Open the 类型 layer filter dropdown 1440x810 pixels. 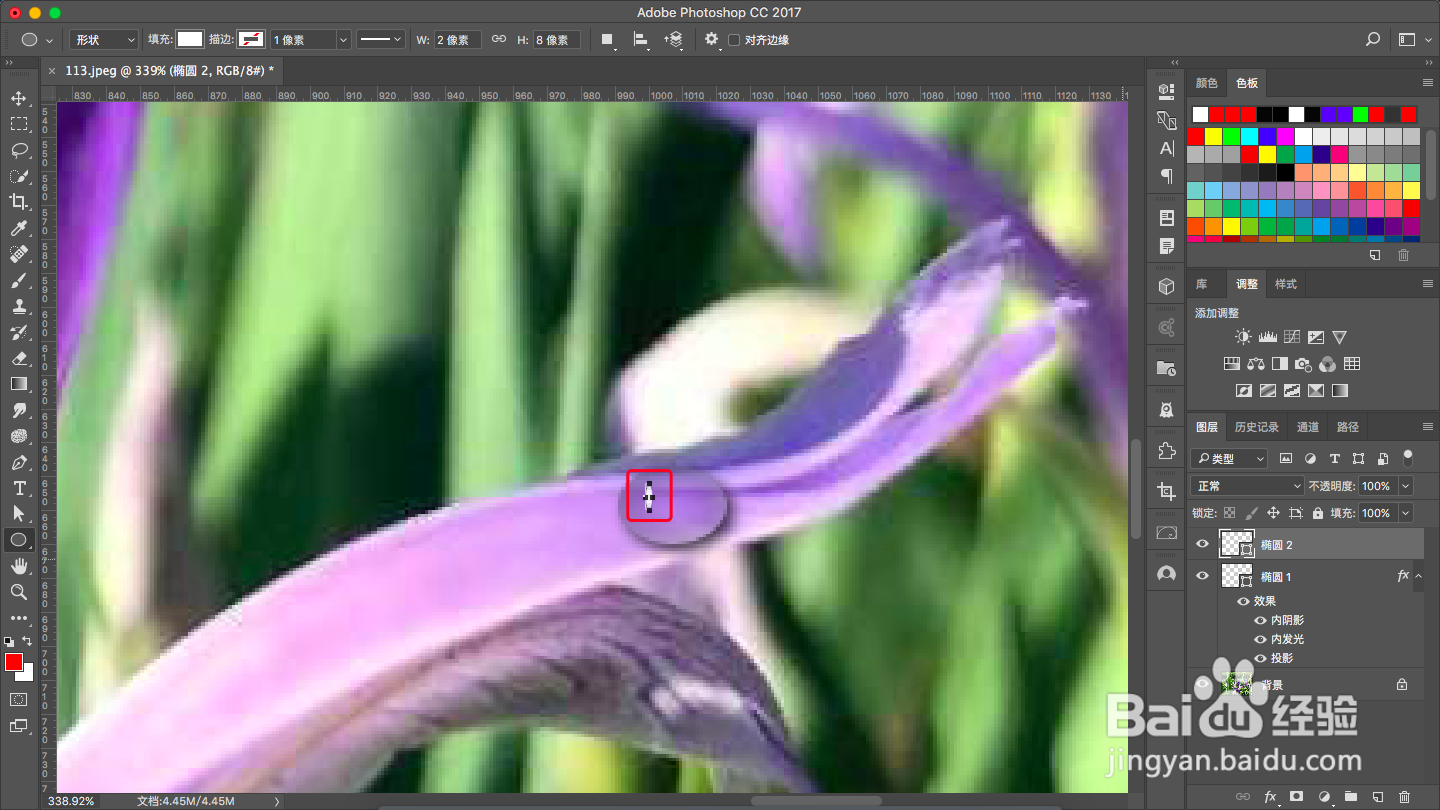click(1229, 458)
